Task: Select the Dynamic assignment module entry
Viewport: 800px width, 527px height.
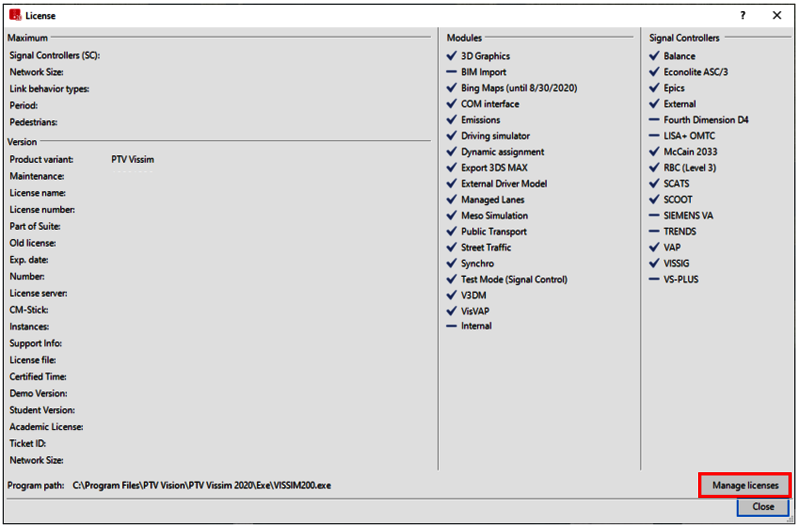Action: (502, 152)
